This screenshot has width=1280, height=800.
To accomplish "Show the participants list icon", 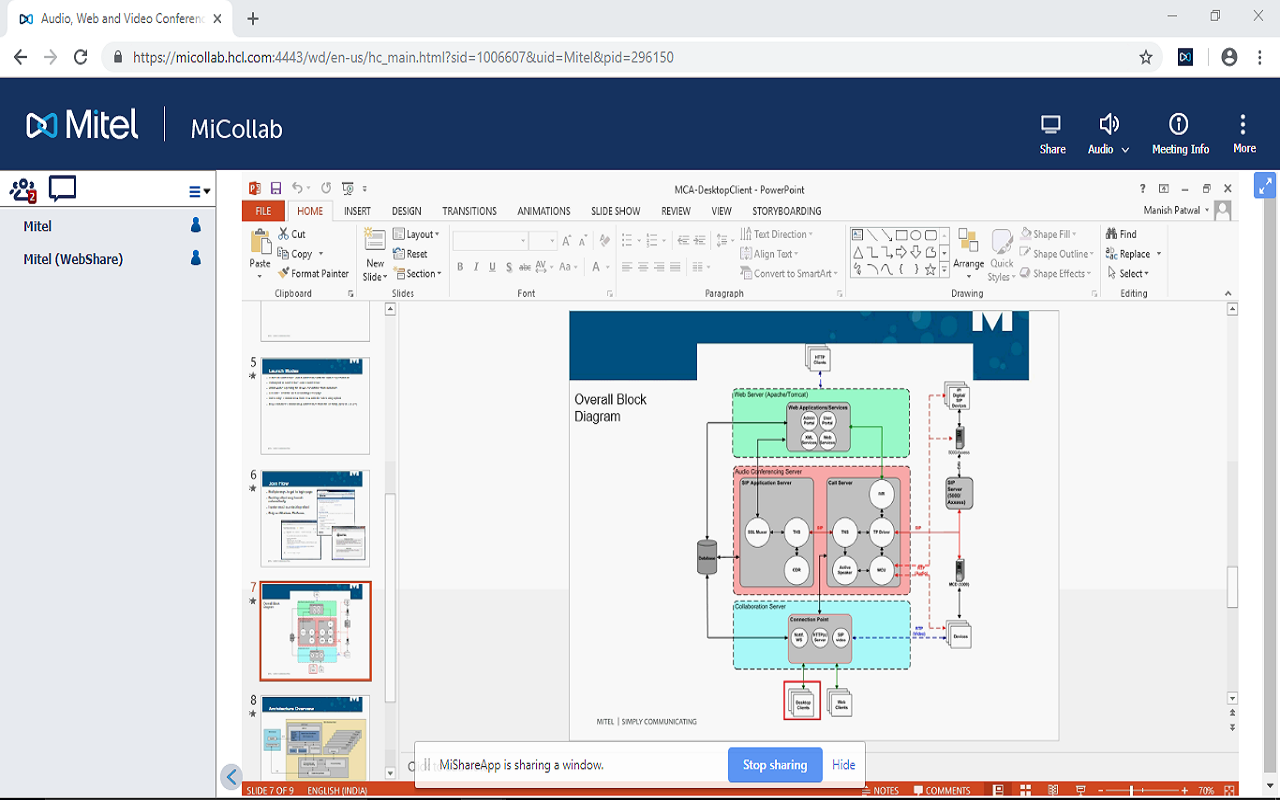I will pyautogui.click(x=23, y=189).
